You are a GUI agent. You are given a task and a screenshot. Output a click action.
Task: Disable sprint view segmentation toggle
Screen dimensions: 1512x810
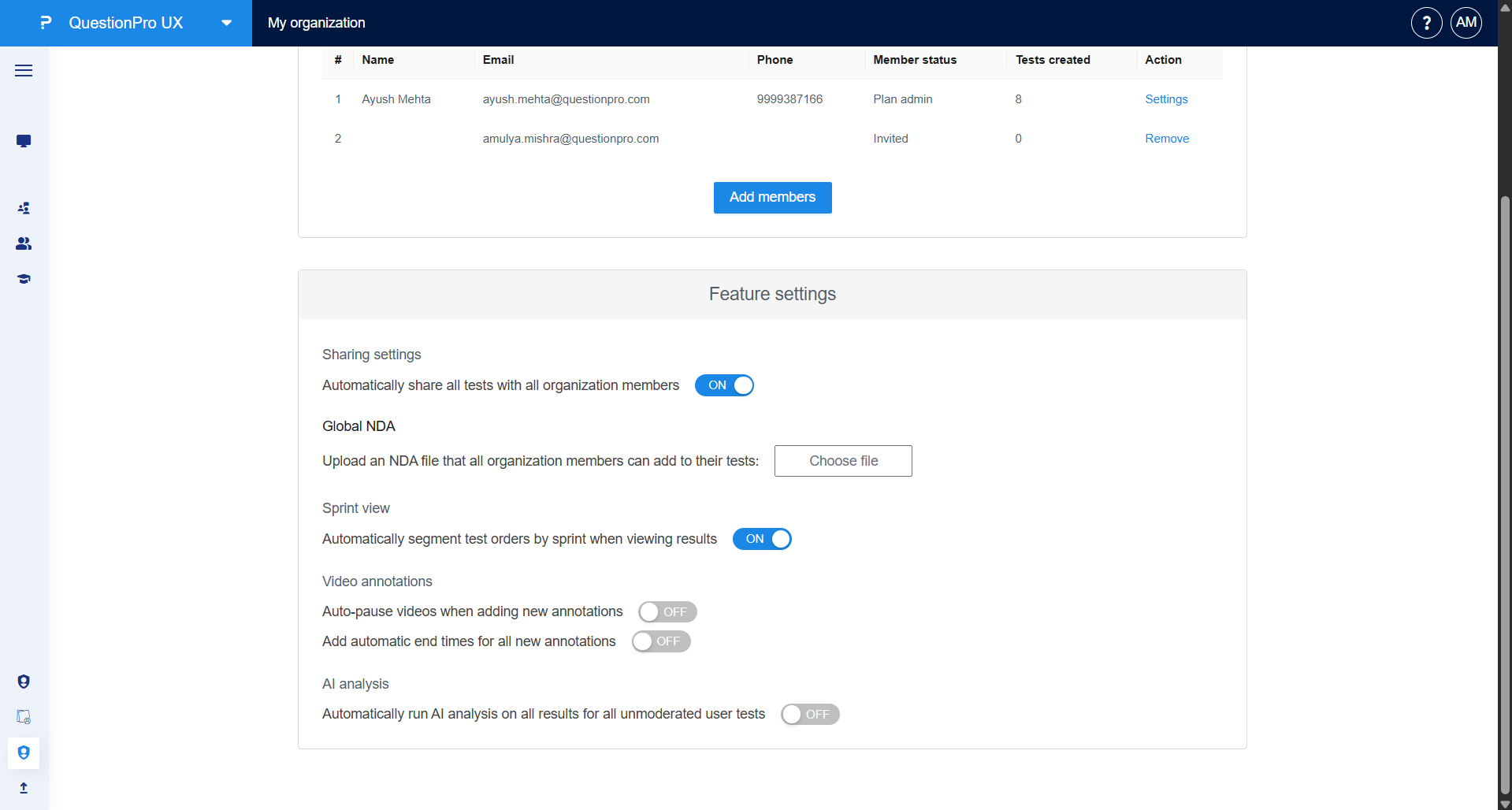[x=761, y=539]
